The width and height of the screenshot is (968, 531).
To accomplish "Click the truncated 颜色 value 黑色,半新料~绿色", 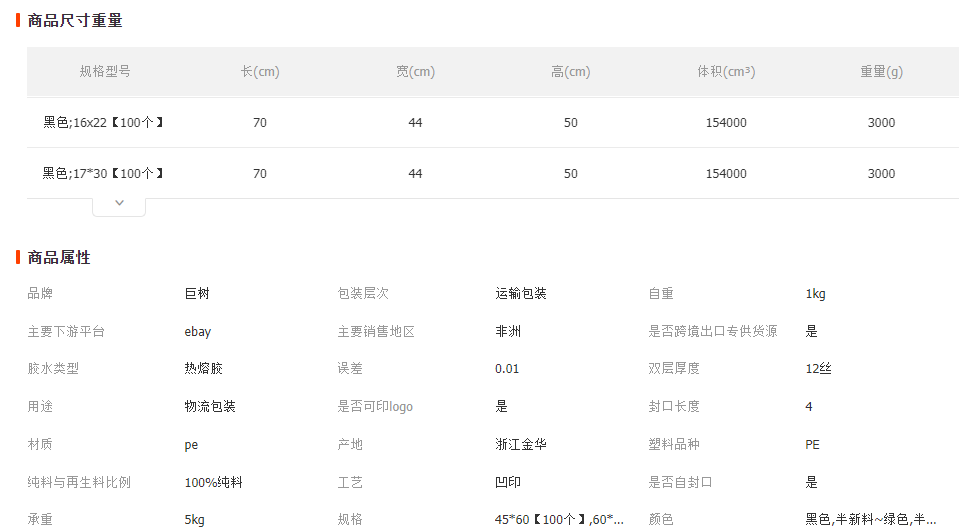I will point(870,520).
